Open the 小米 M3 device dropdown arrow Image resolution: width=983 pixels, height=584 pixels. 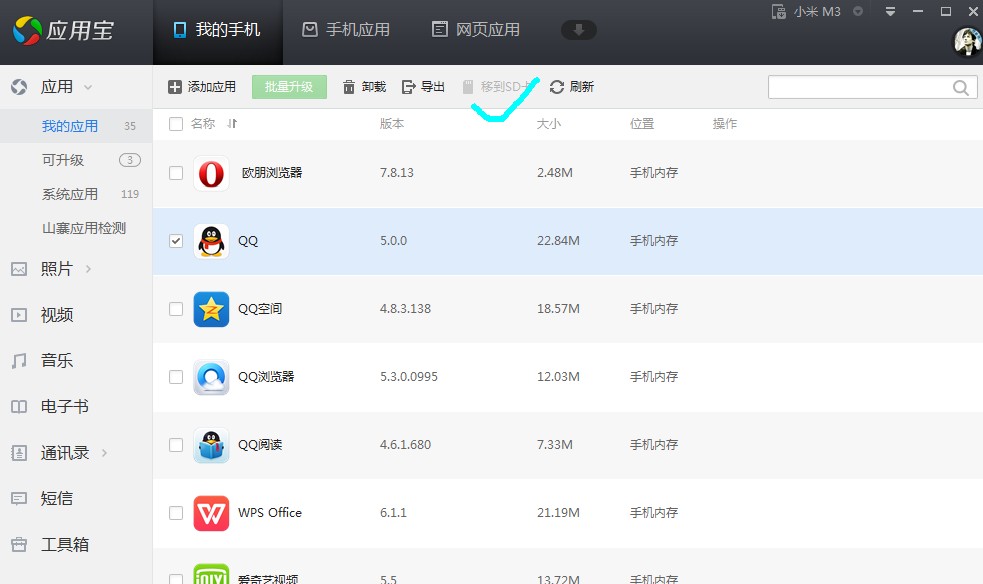click(x=858, y=11)
